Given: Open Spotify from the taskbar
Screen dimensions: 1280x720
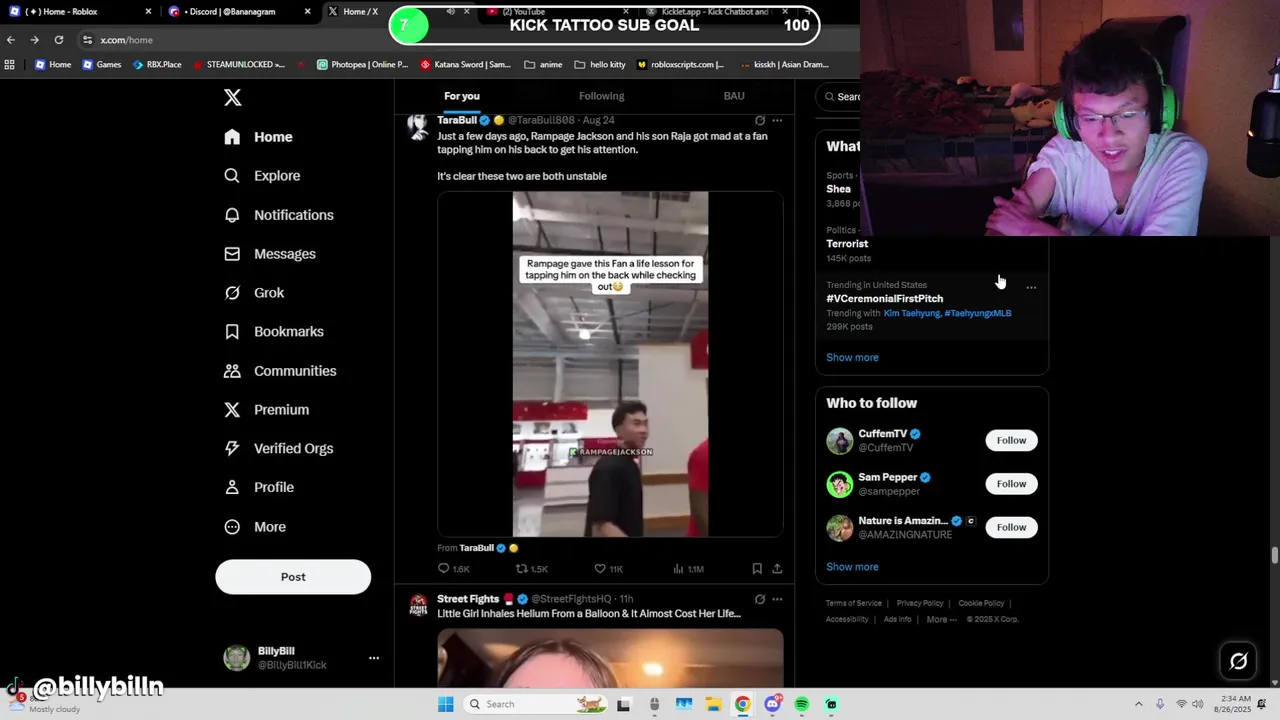Looking at the screenshot, I should coord(801,704).
